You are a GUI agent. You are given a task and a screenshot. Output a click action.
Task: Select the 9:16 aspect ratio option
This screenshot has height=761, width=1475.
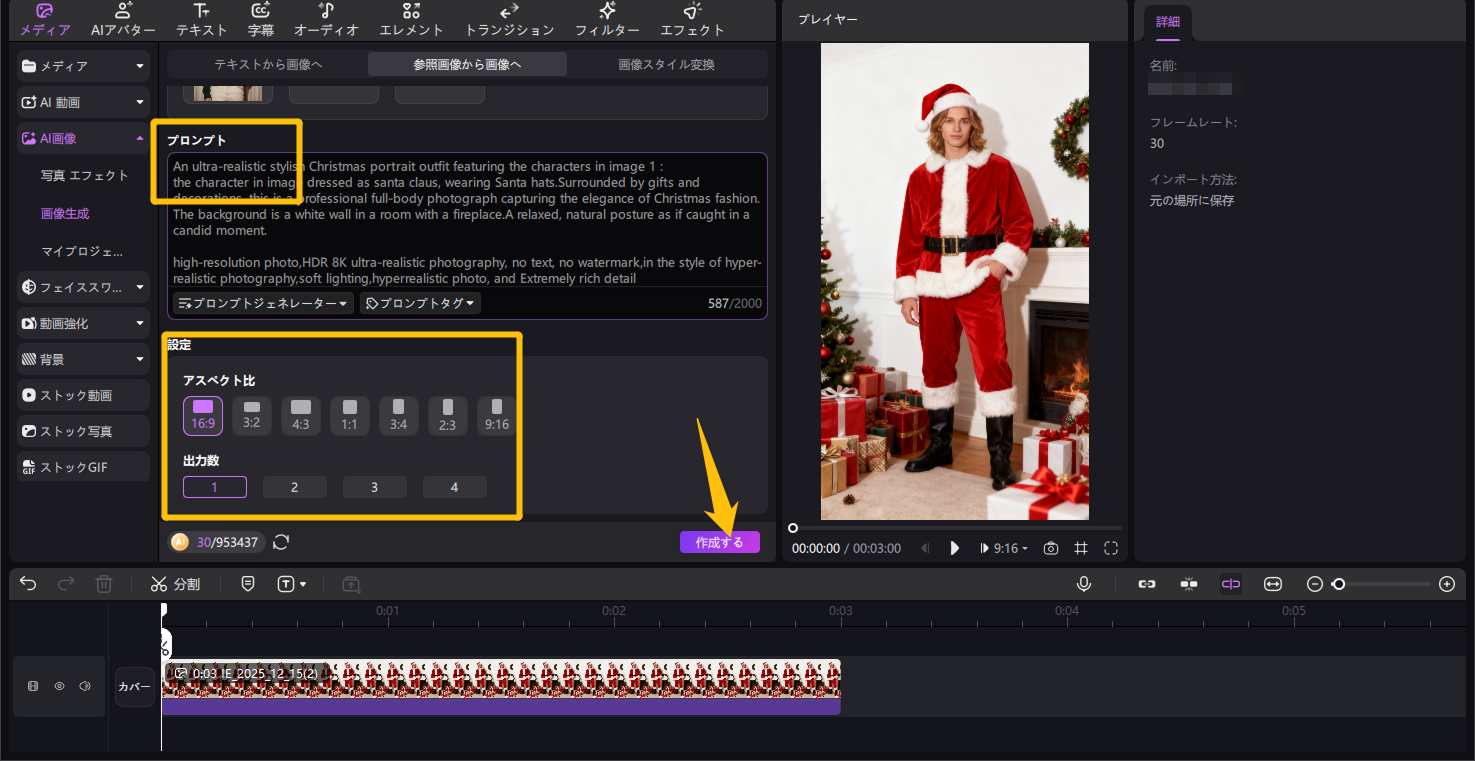click(496, 415)
